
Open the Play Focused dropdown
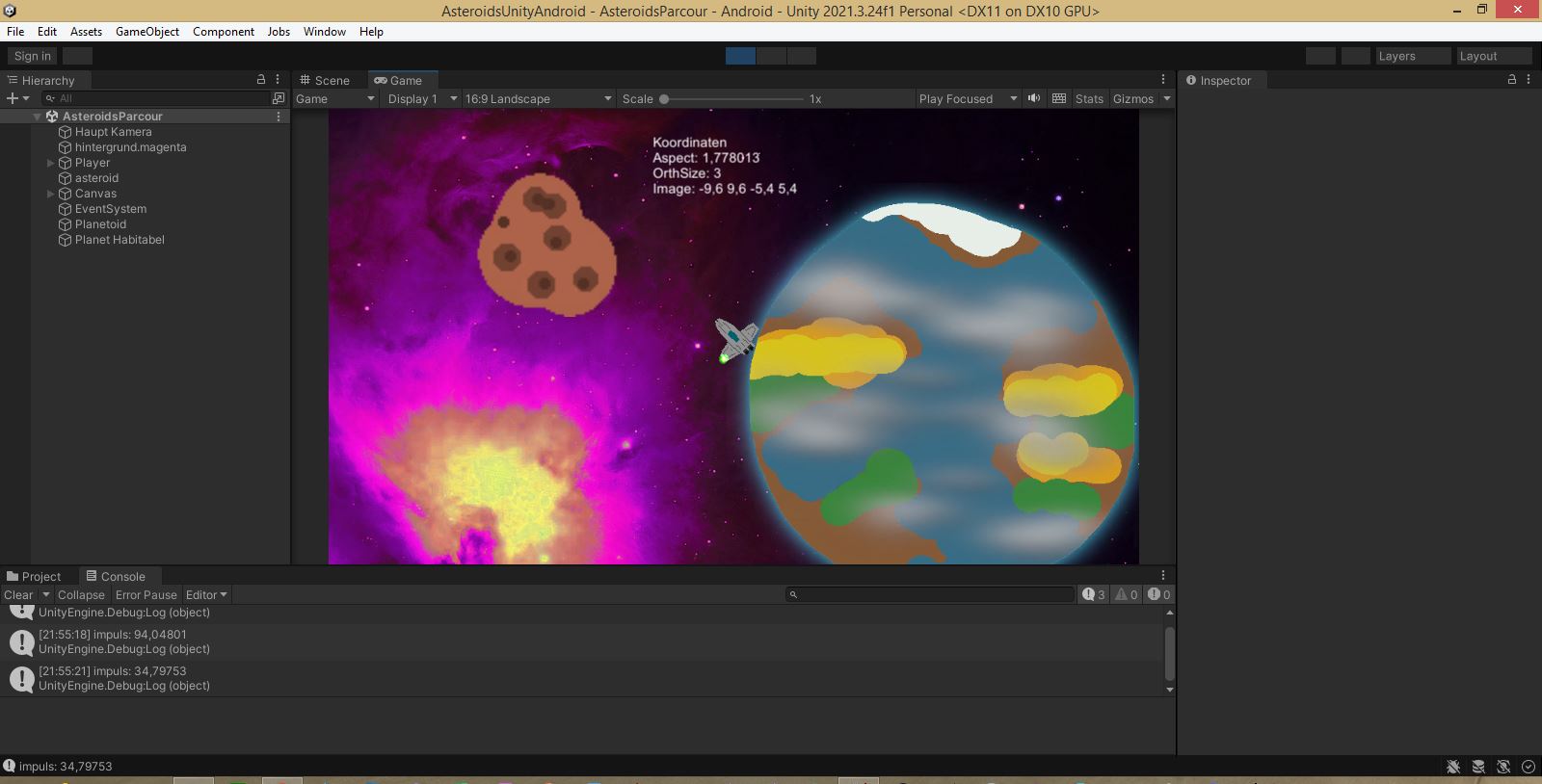coord(968,99)
